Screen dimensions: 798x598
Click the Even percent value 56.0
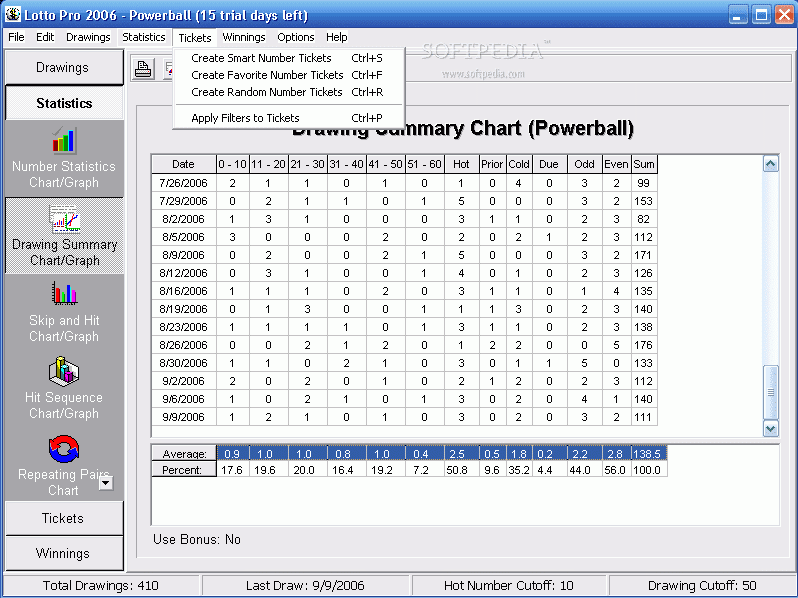coord(615,470)
